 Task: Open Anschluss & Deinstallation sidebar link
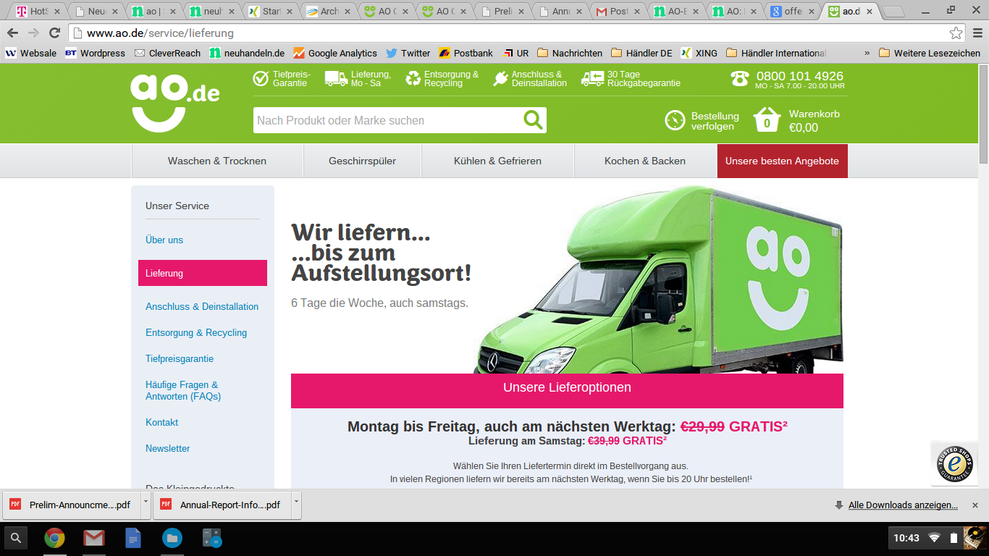202,306
